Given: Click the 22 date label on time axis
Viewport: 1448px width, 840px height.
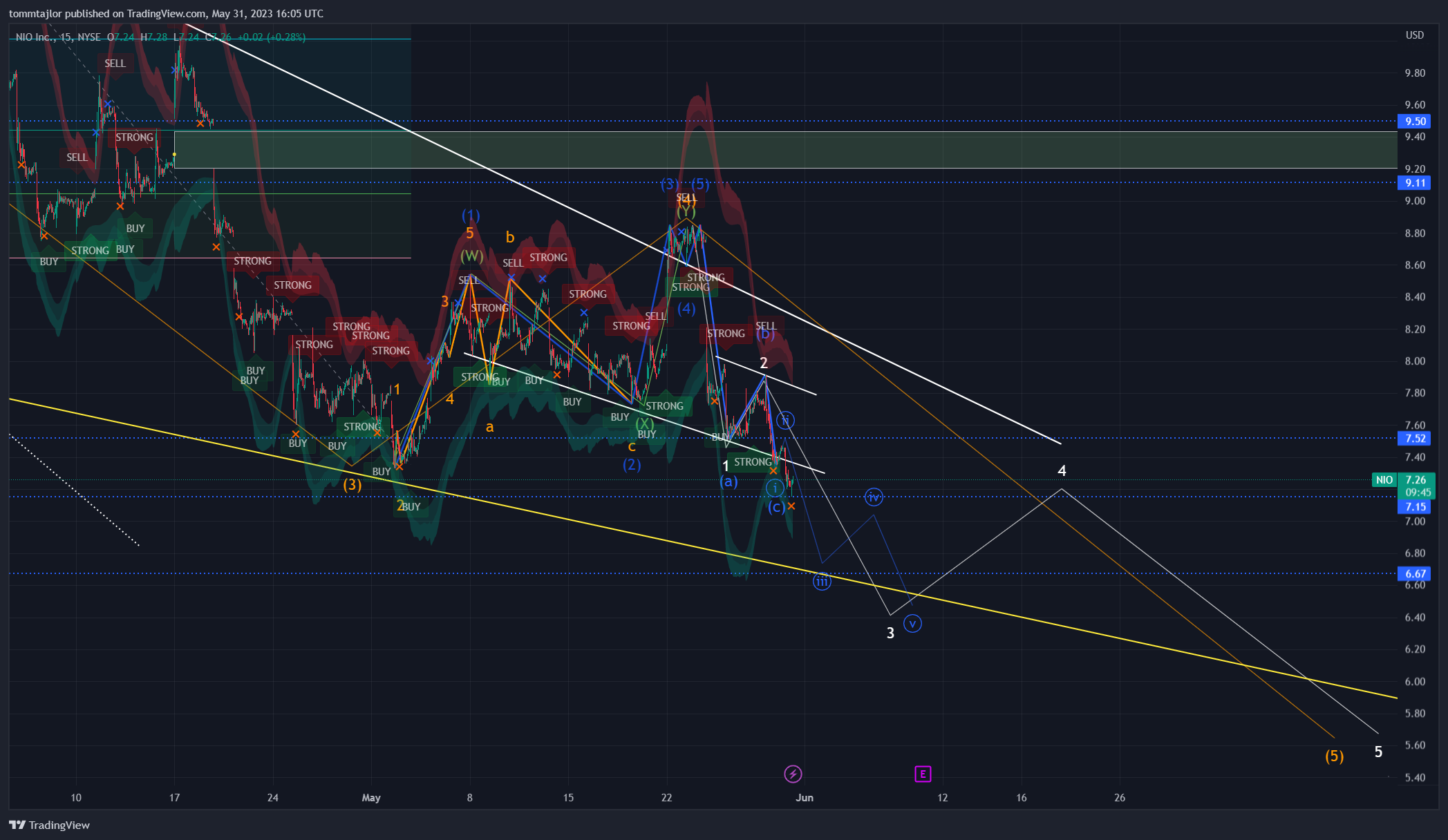Looking at the screenshot, I should click(666, 798).
